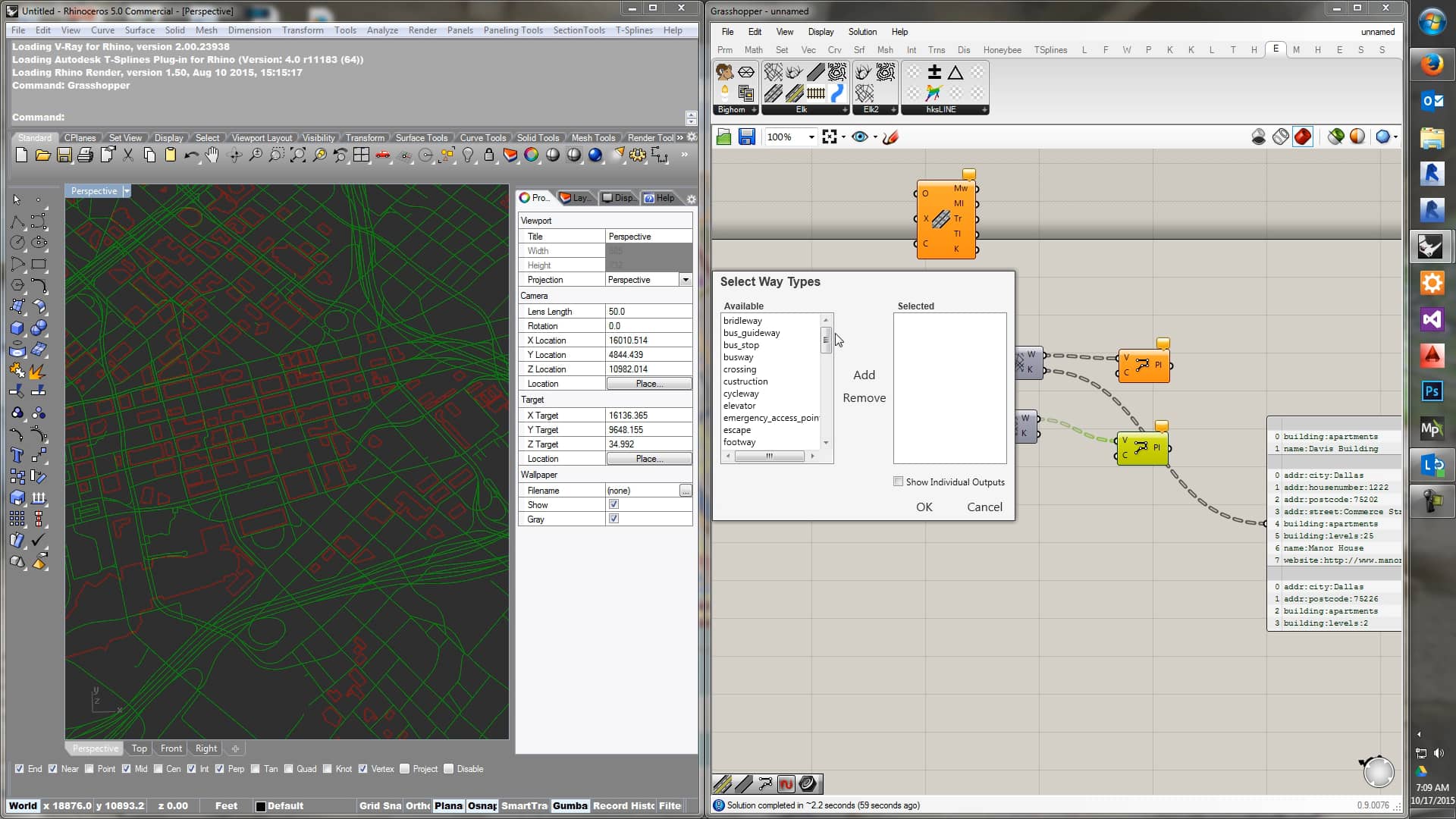The image size is (1456, 819).
Task: Select Rhino's zoom window tool icon
Action: click(x=276, y=155)
